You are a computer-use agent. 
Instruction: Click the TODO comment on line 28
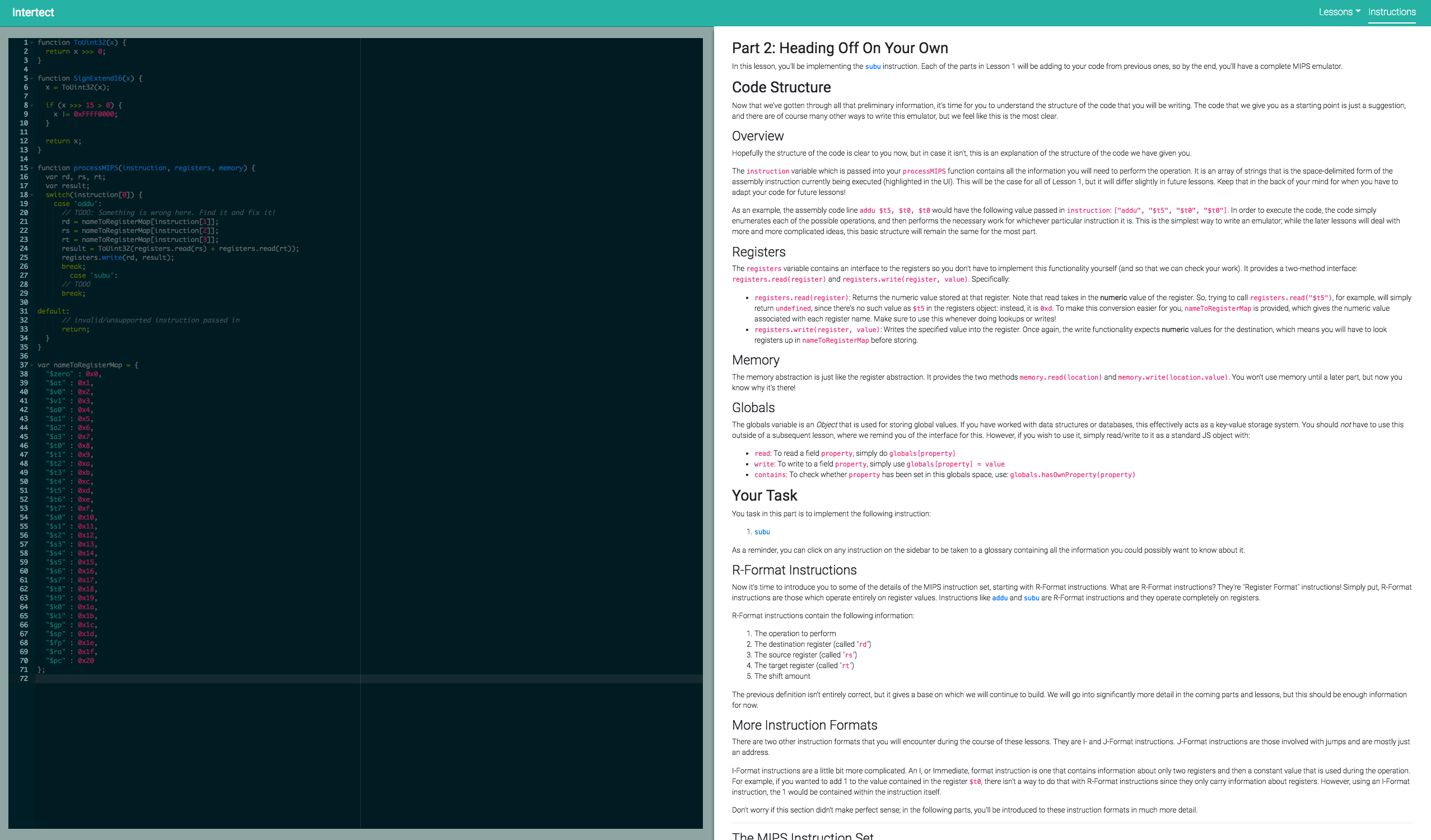[76, 284]
